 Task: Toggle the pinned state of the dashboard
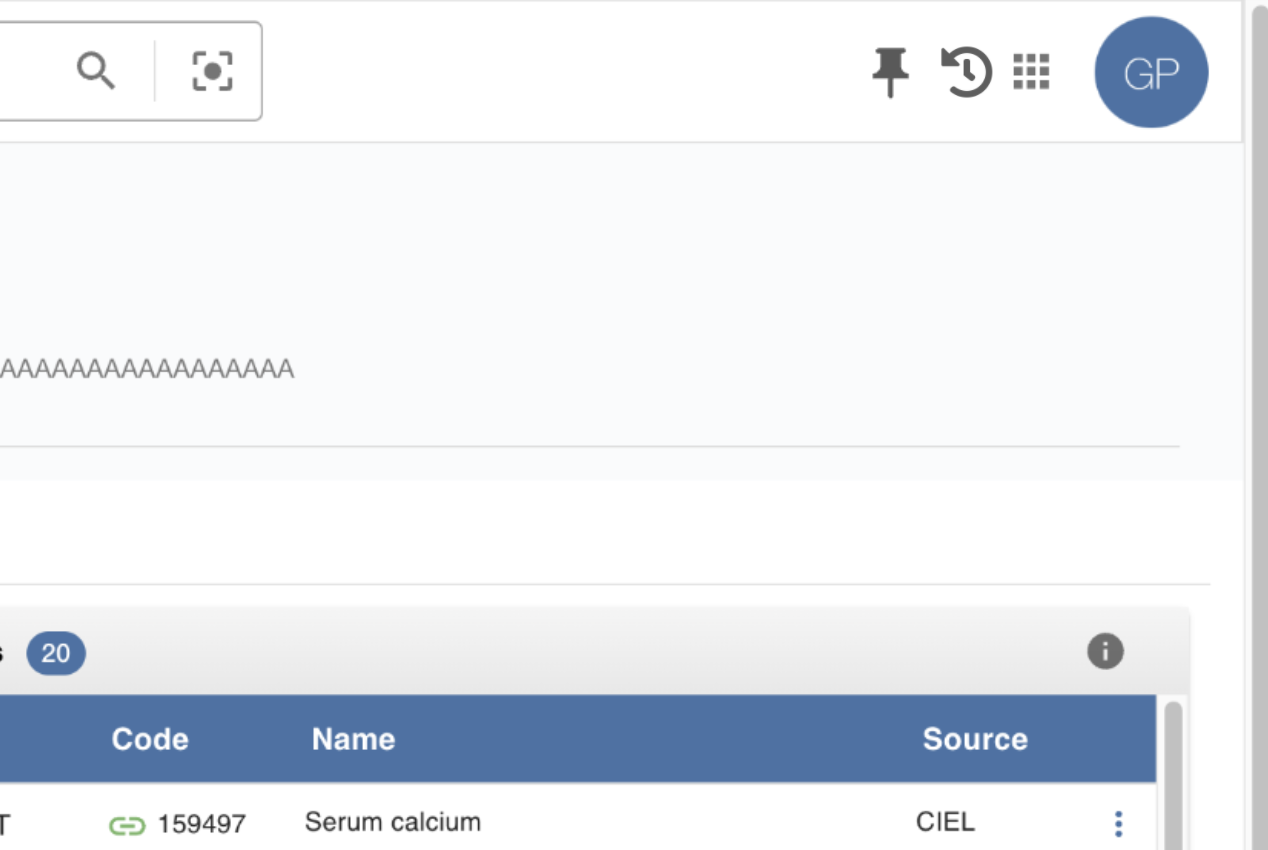tap(890, 72)
